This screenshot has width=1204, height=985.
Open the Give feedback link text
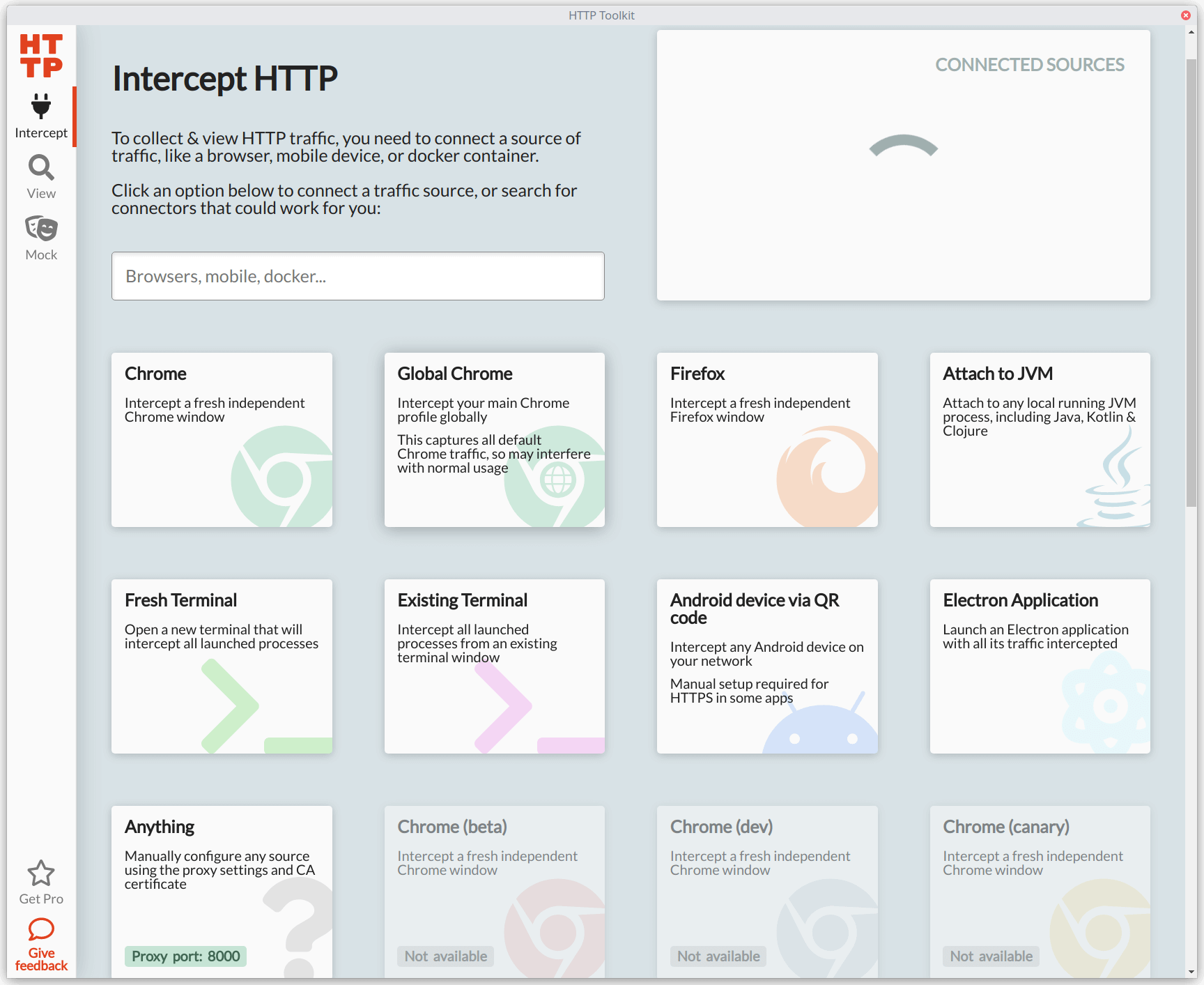point(41,959)
